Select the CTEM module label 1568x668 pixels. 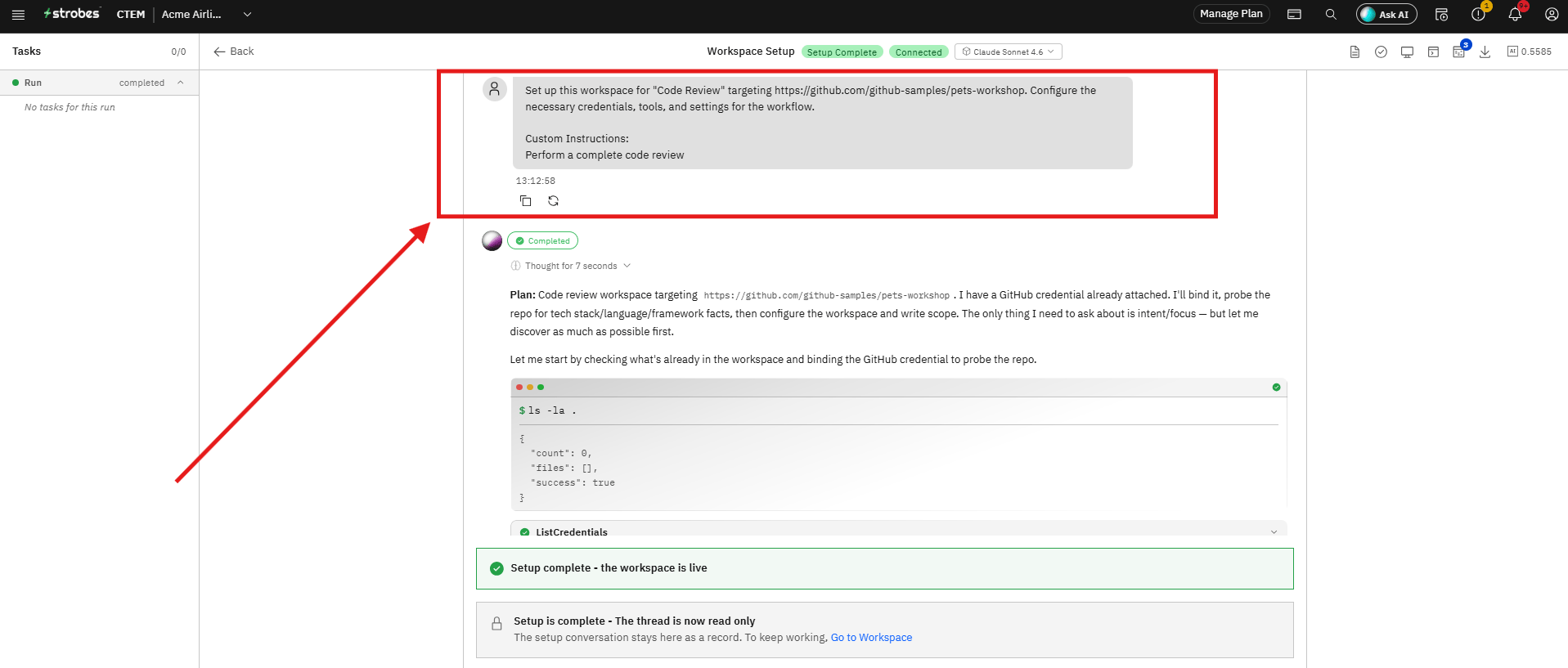point(131,15)
